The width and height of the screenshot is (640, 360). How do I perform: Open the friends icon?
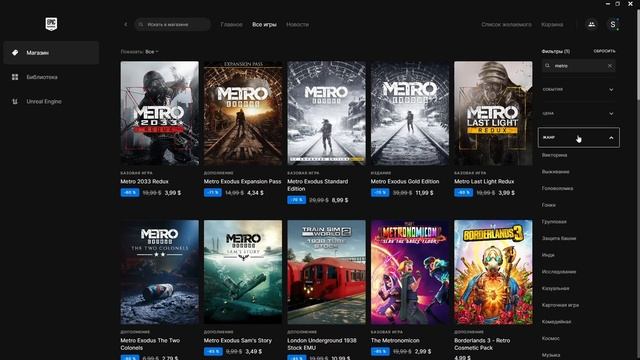tap(591, 24)
